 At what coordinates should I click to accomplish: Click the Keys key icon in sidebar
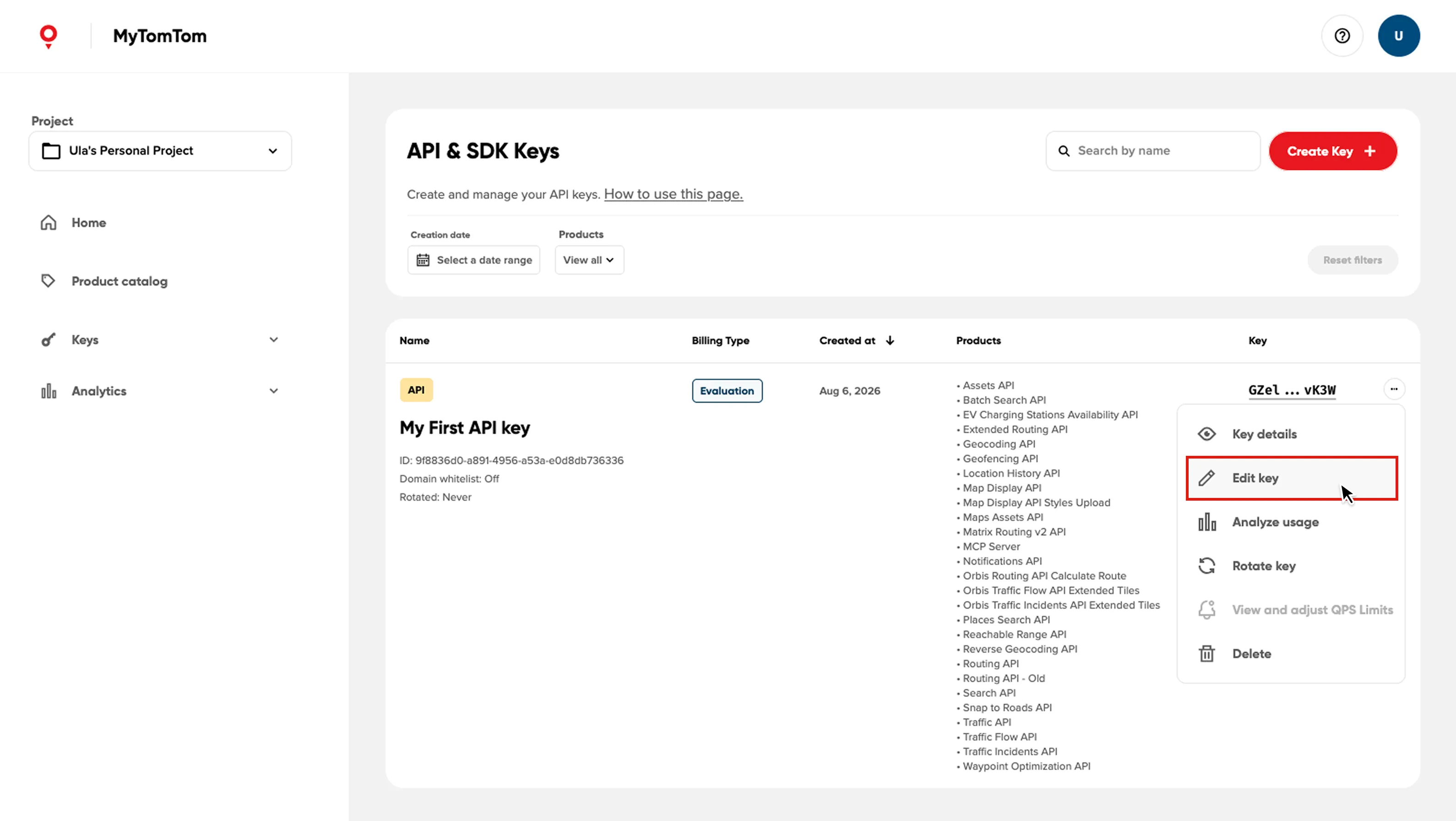coord(49,340)
